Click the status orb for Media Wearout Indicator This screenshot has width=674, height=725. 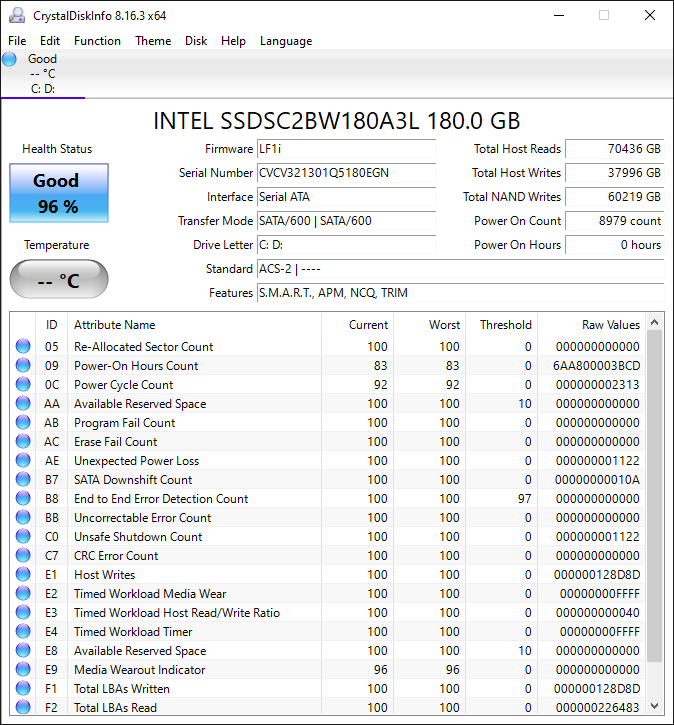pyautogui.click(x=23, y=669)
